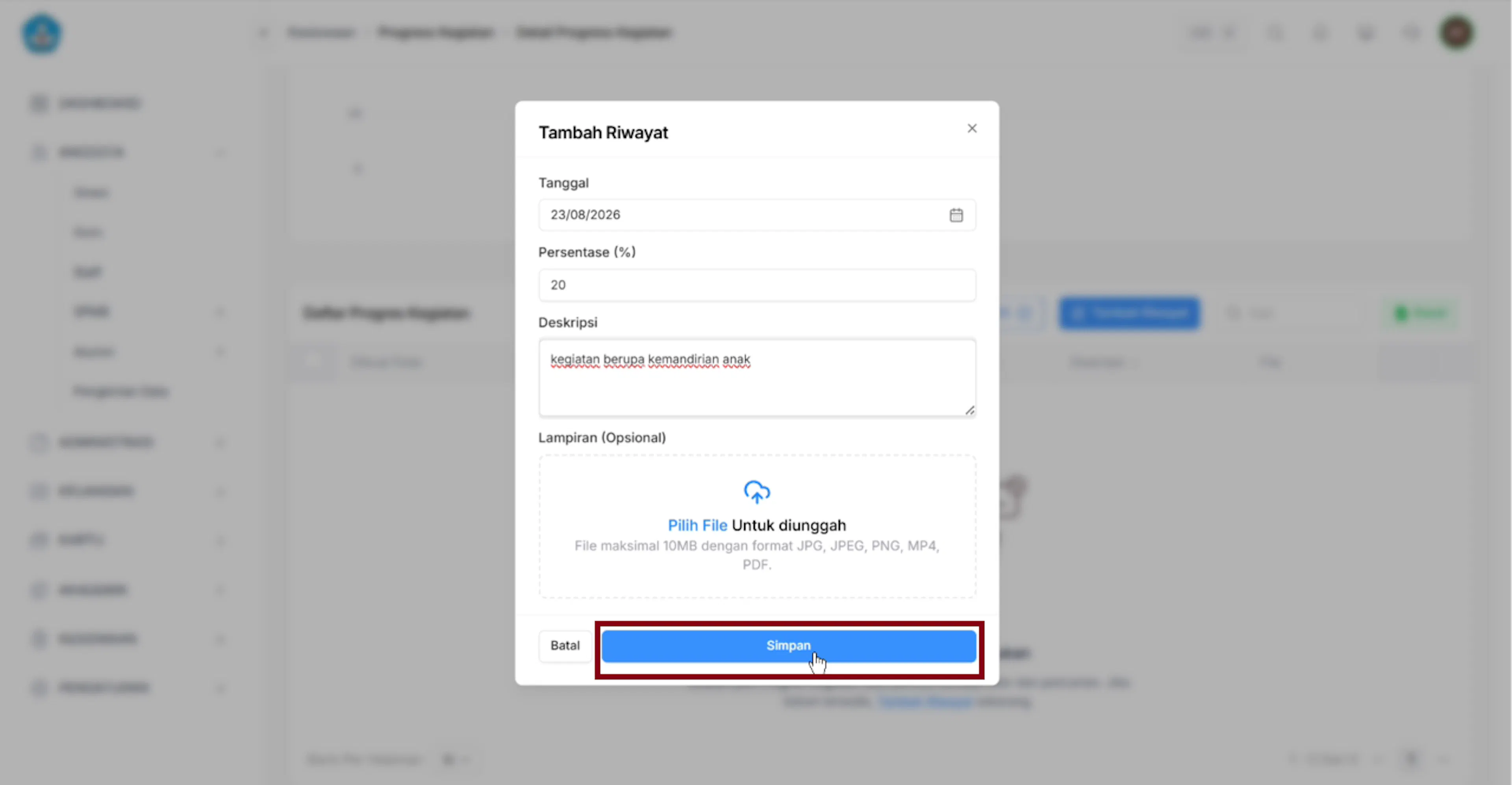
Task: Click the Tanggal date field
Action: (x=757, y=215)
